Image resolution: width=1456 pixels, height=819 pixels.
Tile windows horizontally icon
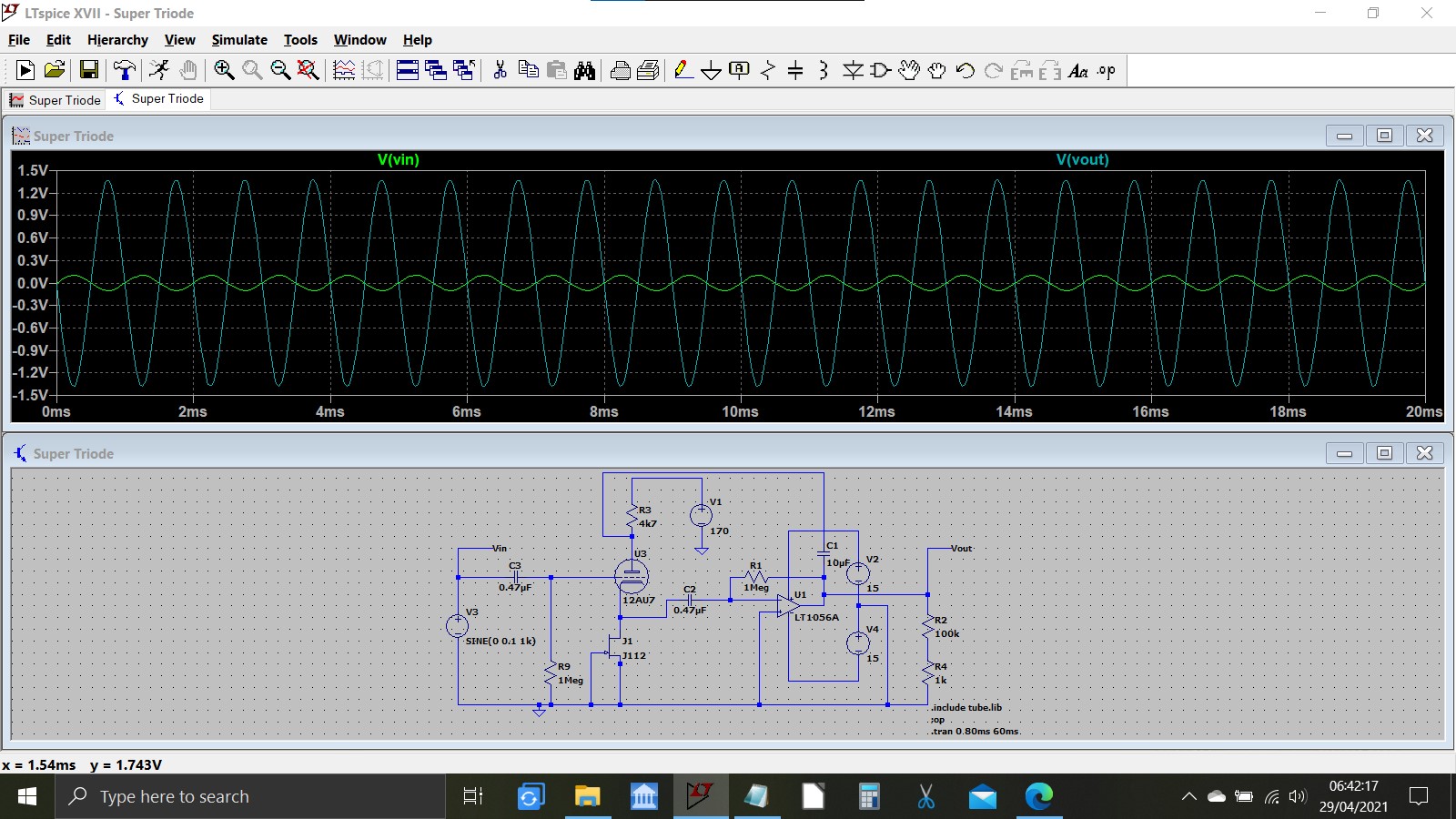point(408,70)
